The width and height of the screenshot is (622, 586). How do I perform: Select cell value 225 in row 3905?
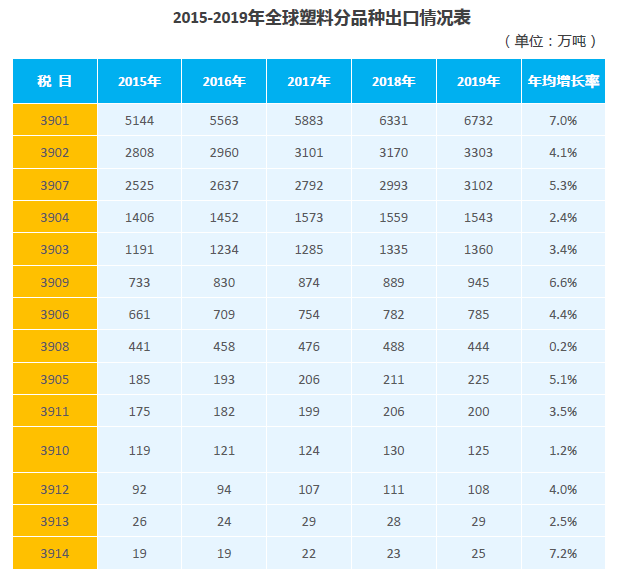click(479, 379)
